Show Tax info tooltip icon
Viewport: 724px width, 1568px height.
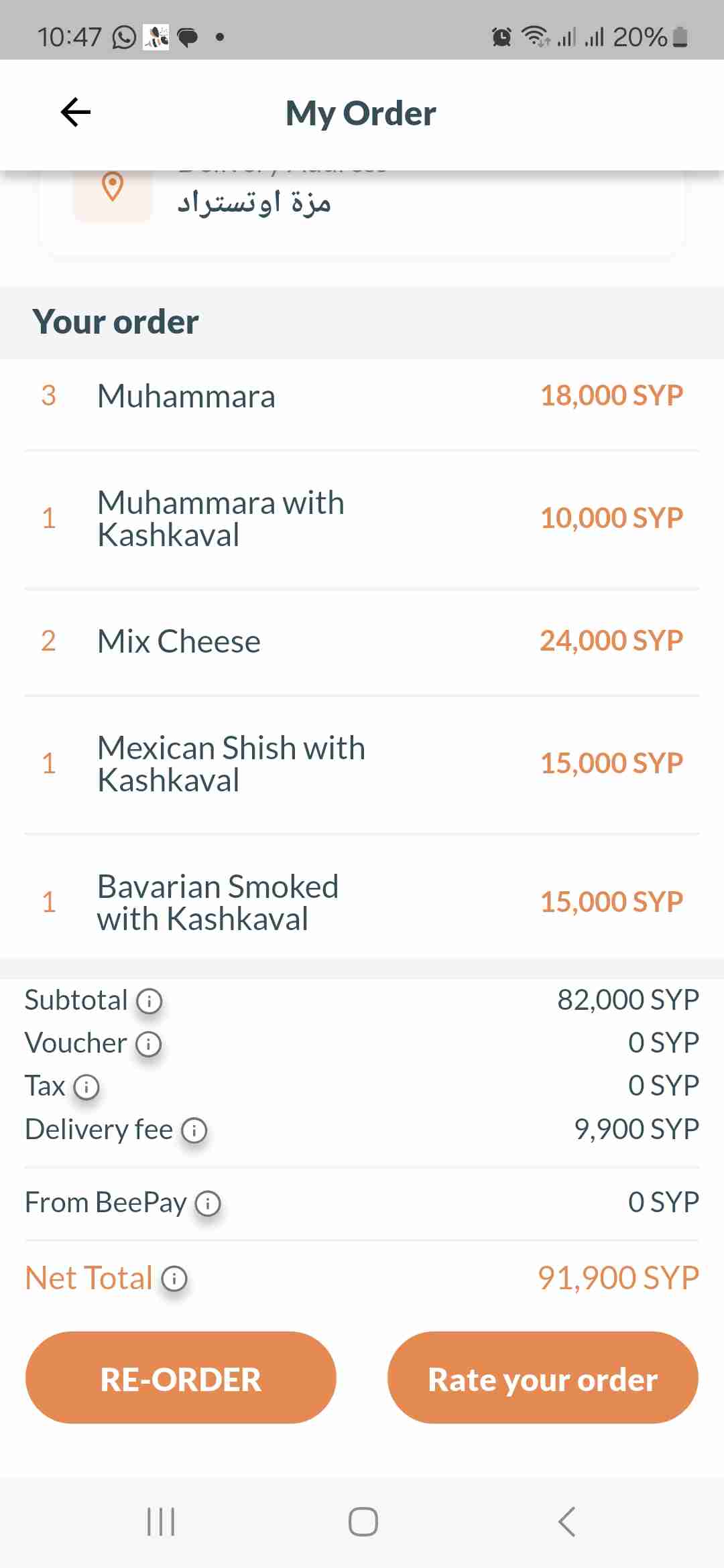[x=86, y=1087]
